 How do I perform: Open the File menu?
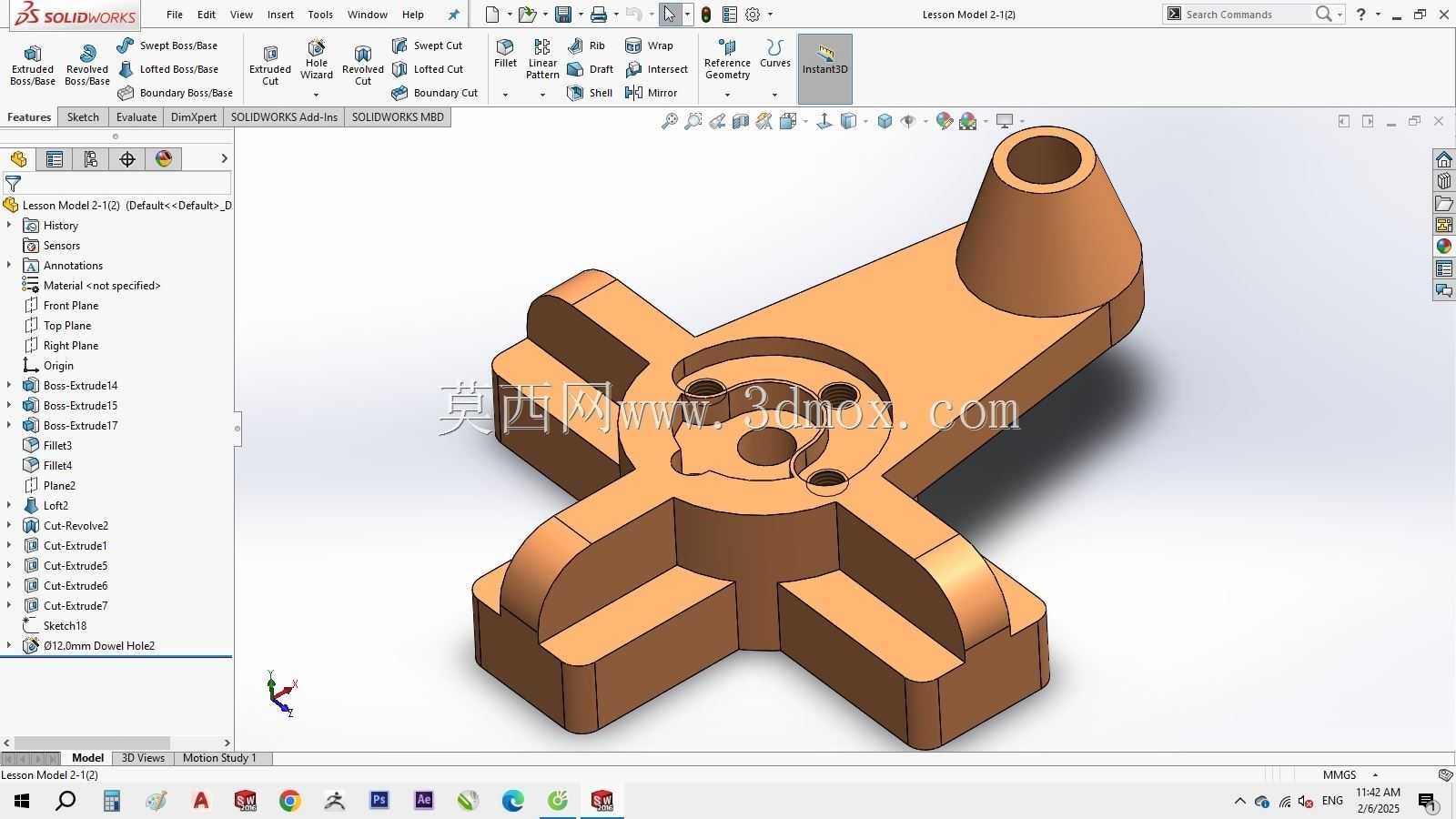pos(175,15)
